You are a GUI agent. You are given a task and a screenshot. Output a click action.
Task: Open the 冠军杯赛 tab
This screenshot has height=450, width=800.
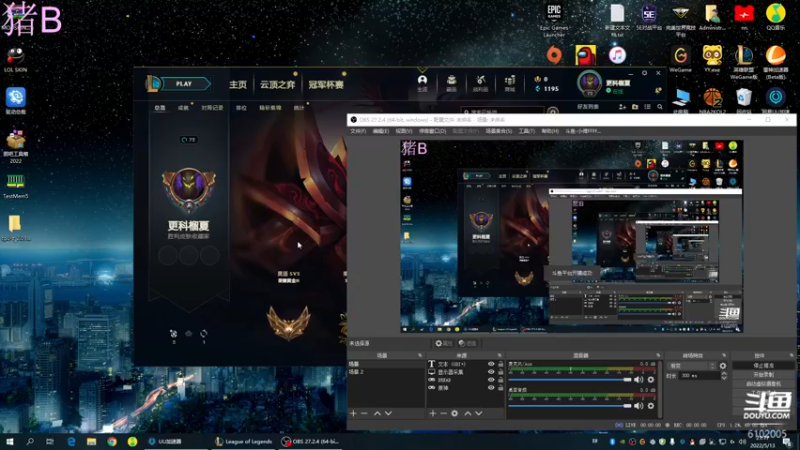pos(326,85)
